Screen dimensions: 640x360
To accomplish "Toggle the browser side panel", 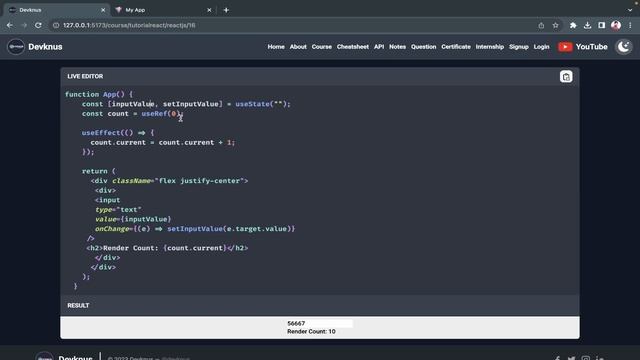I will click(602, 25).
